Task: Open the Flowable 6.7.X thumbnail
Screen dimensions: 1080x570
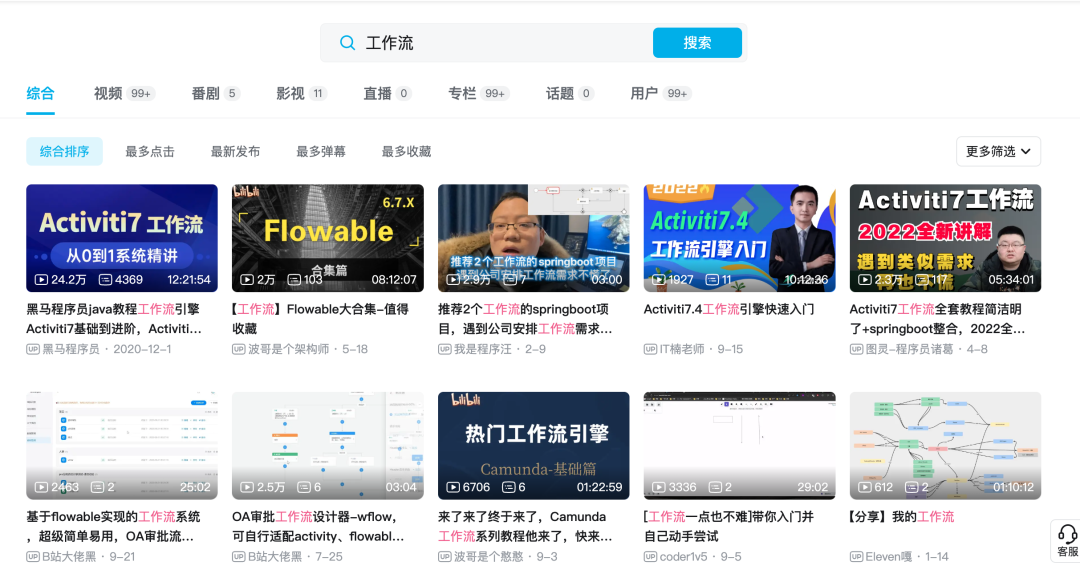Action: (x=328, y=238)
